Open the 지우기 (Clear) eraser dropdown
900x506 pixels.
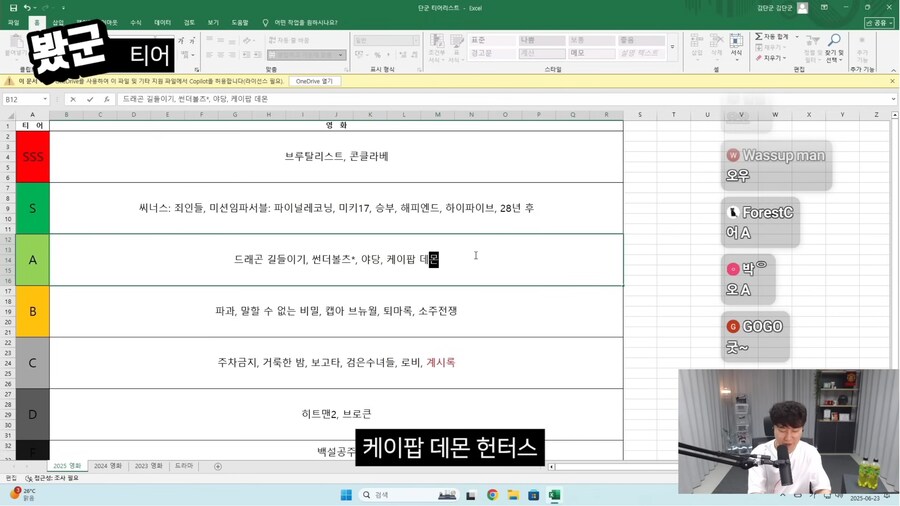(x=771, y=58)
